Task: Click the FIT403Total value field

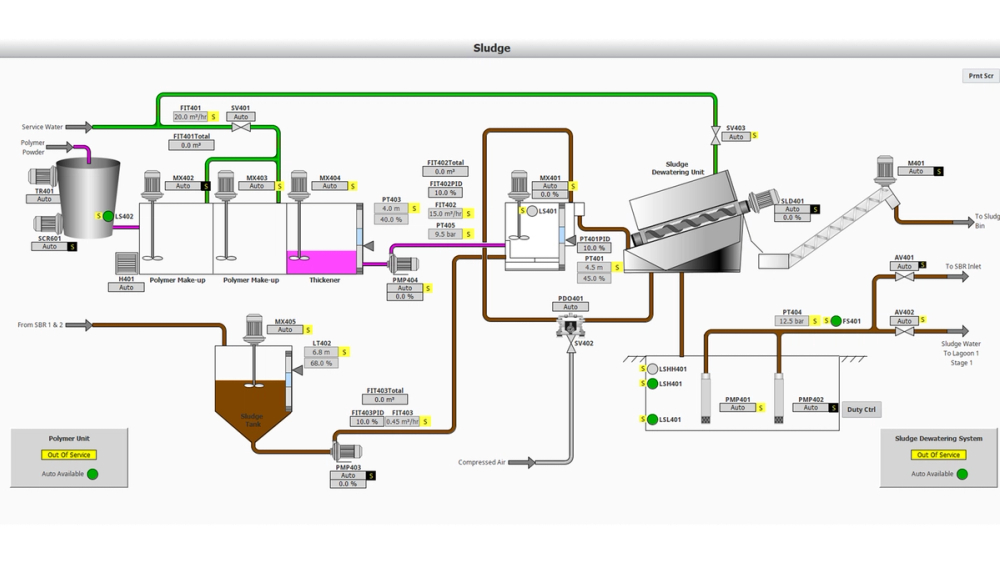Action: click(x=385, y=400)
